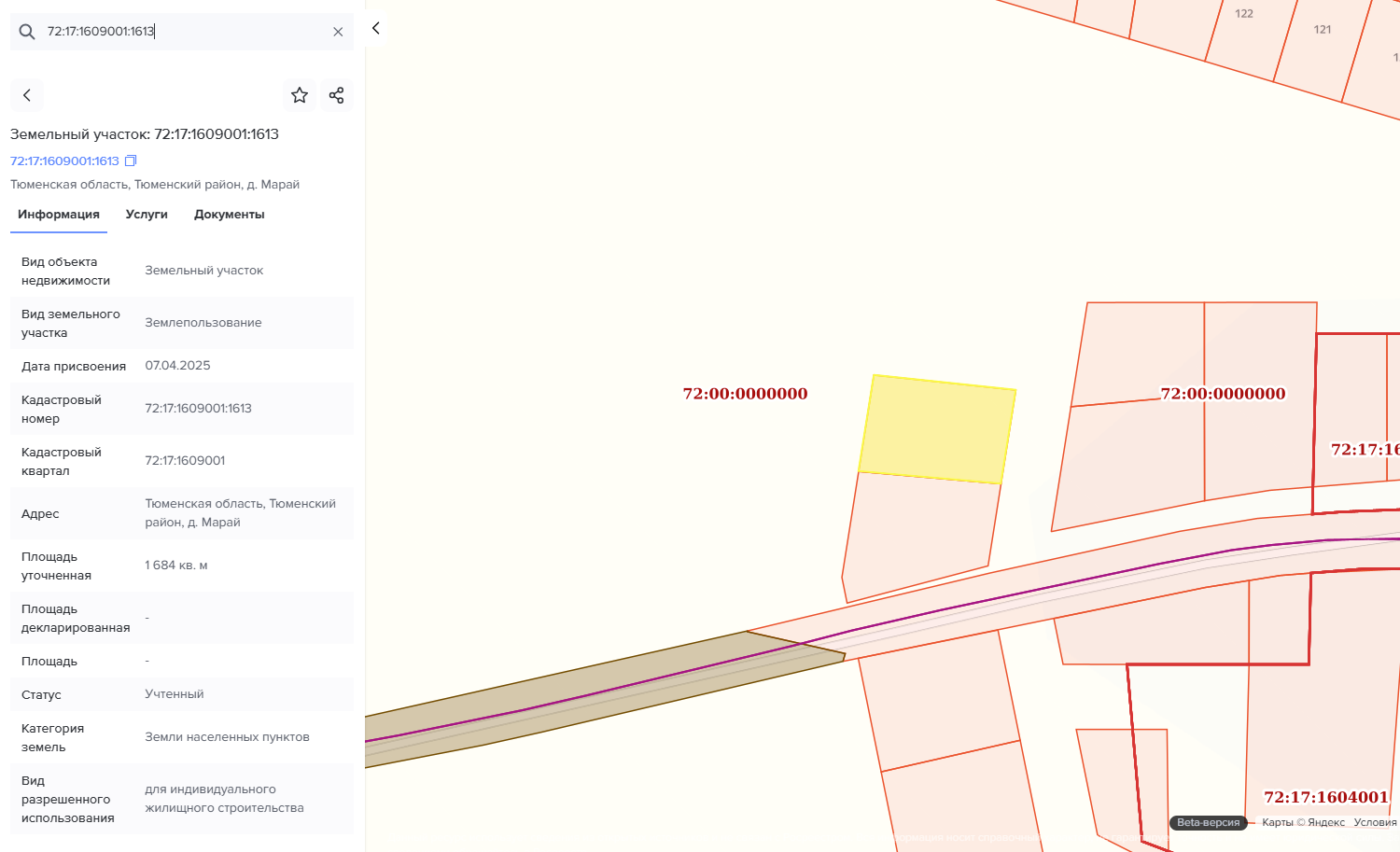Image resolution: width=1400 pixels, height=852 pixels.
Task: Click the magnifier search icon
Action: [x=27, y=32]
